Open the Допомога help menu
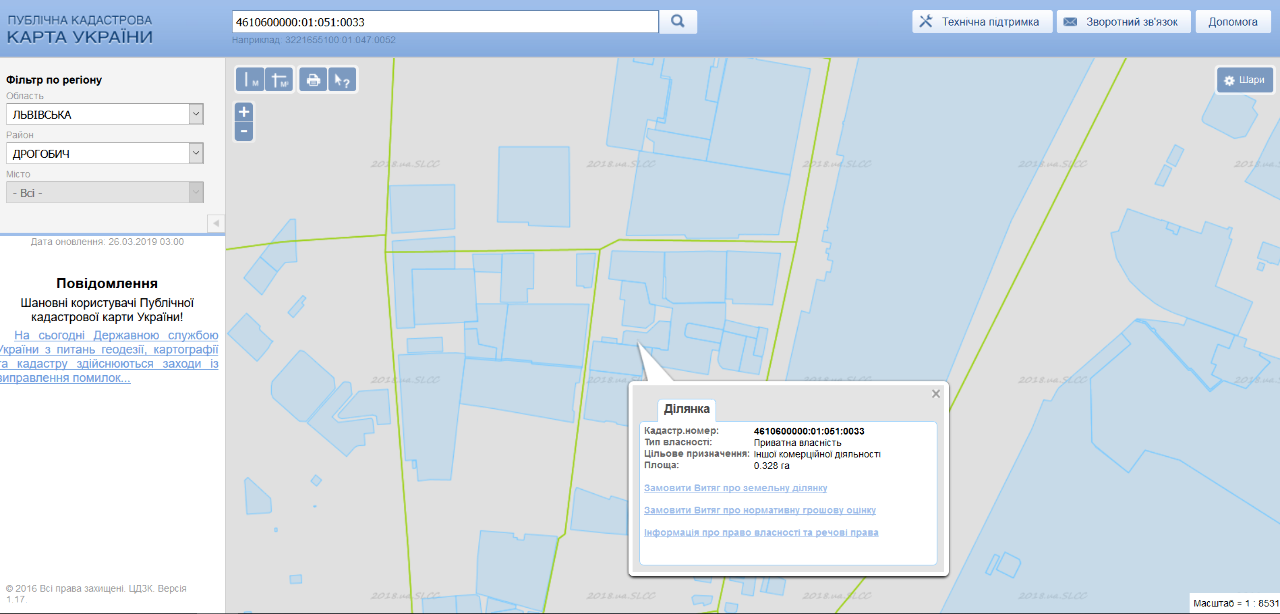 coord(1232,22)
